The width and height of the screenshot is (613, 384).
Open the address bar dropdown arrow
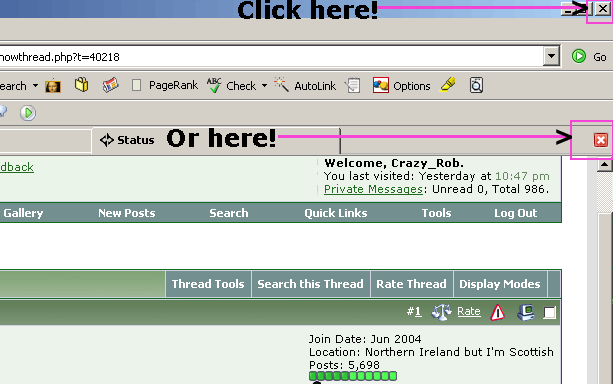pos(551,56)
